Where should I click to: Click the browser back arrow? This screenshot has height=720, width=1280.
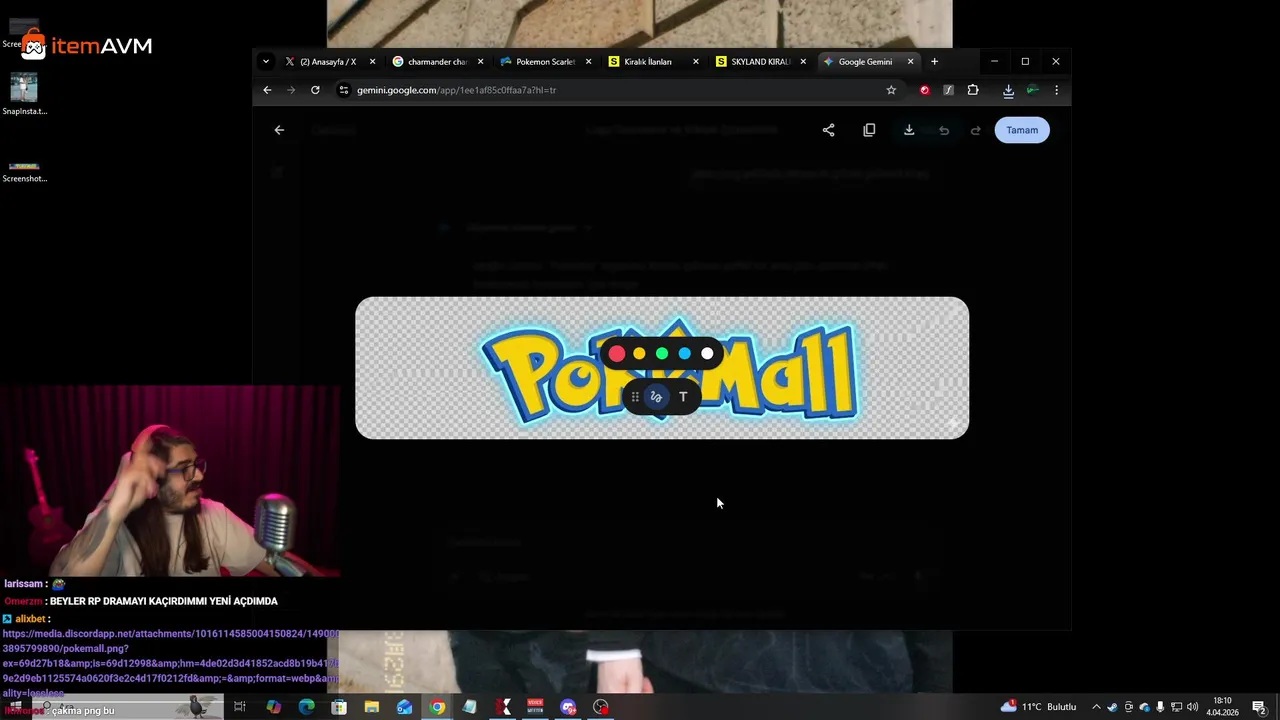tap(267, 90)
